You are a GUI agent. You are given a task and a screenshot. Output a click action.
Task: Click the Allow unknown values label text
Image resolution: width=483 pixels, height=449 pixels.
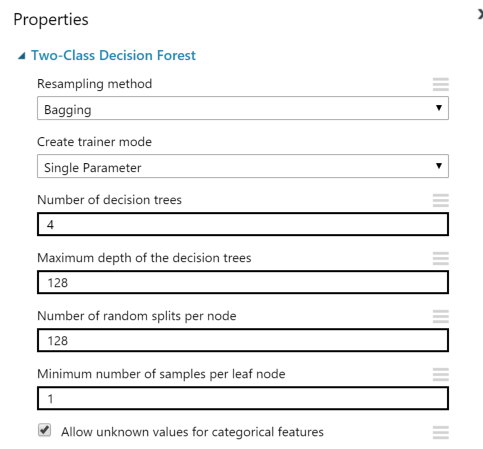click(192, 432)
